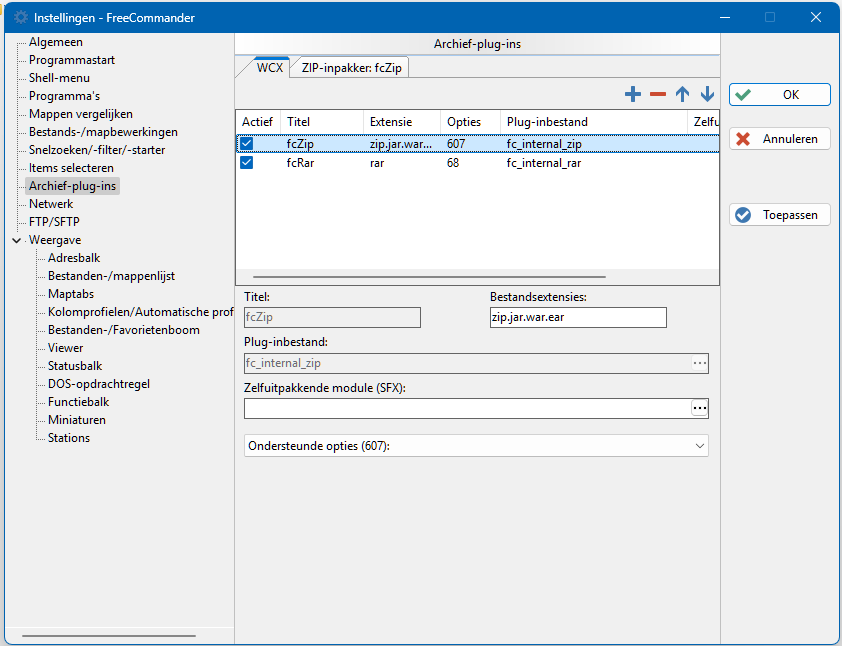842x646 pixels.
Task: Open the DOS-opdrachtregel settings page
Action: click(x=99, y=384)
